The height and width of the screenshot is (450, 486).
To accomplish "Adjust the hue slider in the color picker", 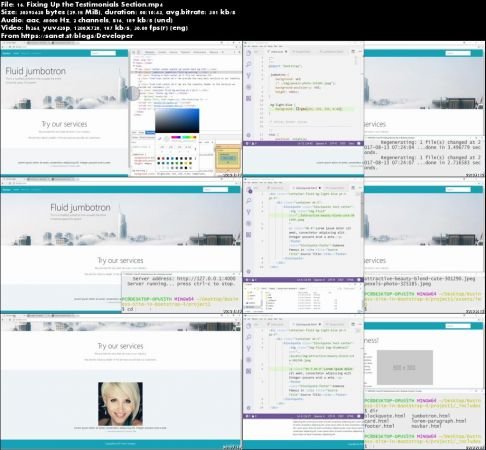I will [x=184, y=137].
